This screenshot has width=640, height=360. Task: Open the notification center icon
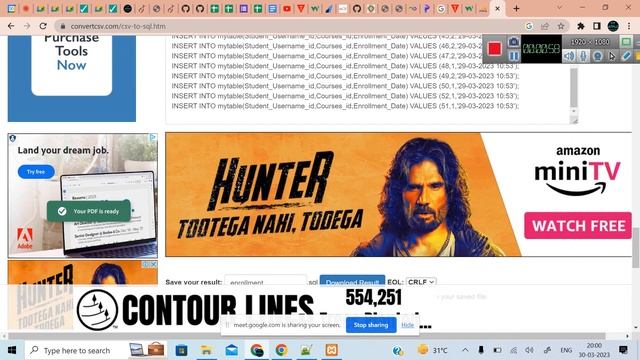(x=623, y=350)
